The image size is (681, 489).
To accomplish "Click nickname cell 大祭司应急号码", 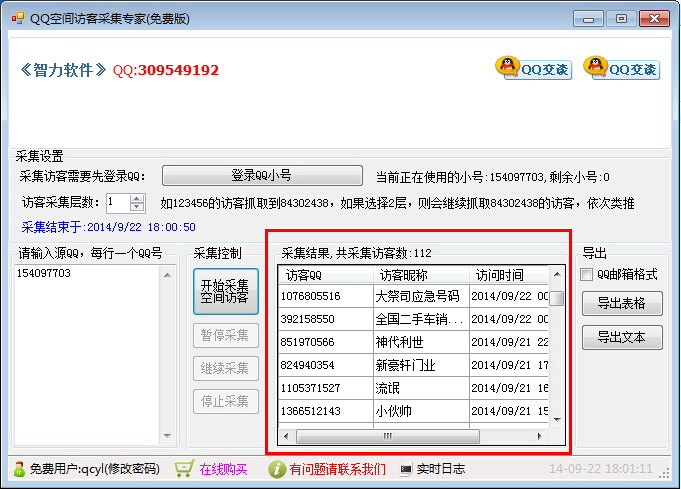I will (421, 296).
